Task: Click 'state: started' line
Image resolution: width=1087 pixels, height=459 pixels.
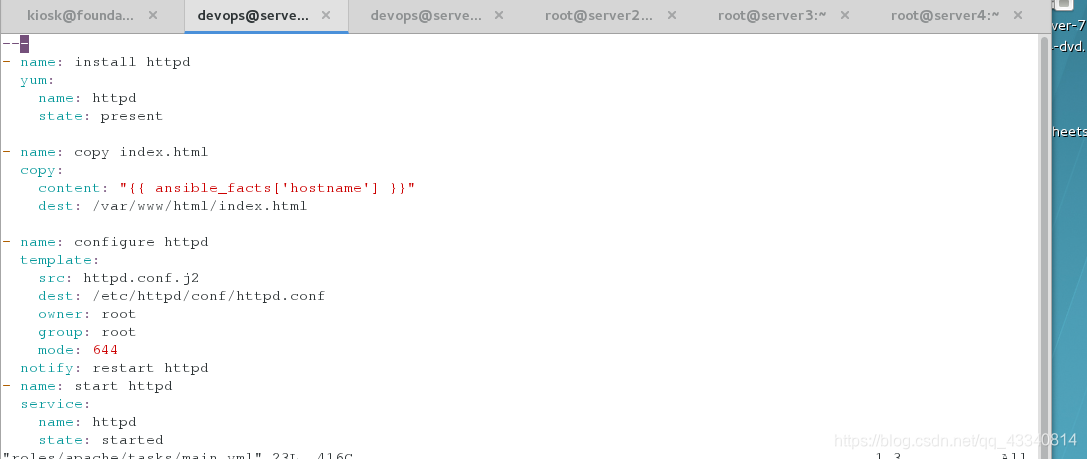Action: point(101,440)
